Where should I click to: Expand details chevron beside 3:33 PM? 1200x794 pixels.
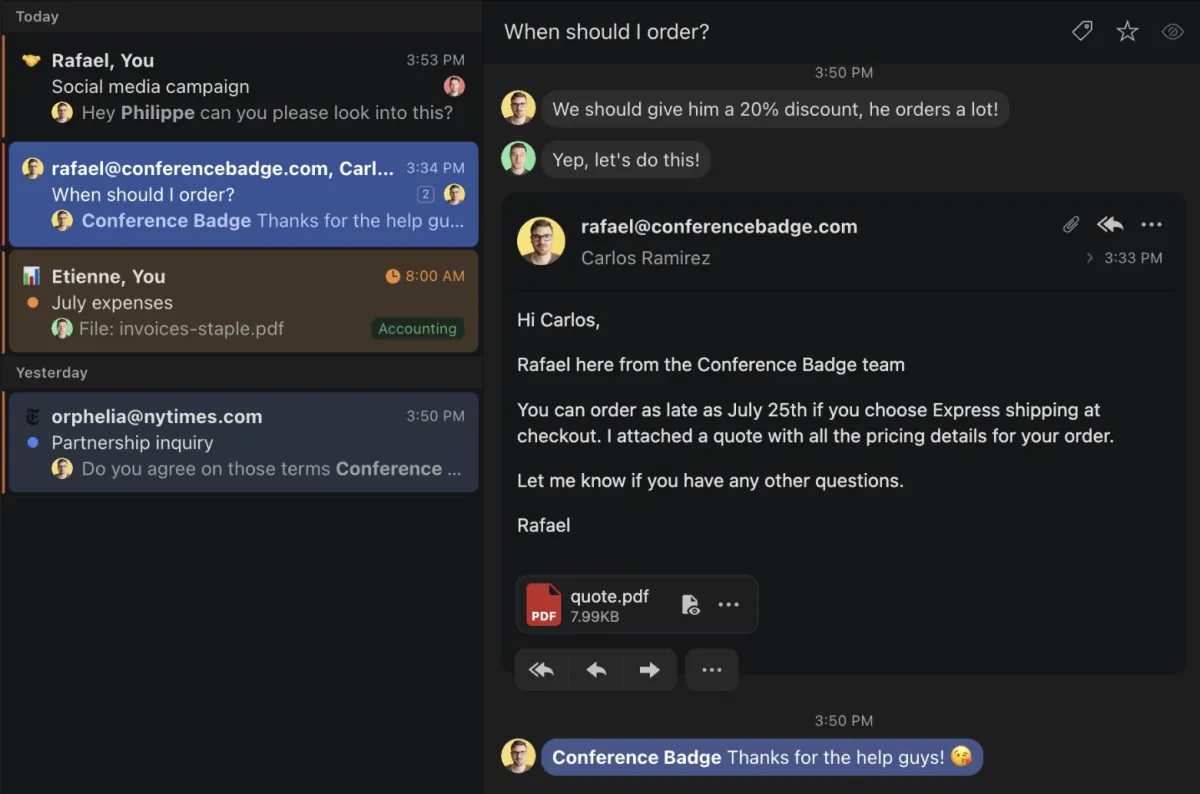1090,258
